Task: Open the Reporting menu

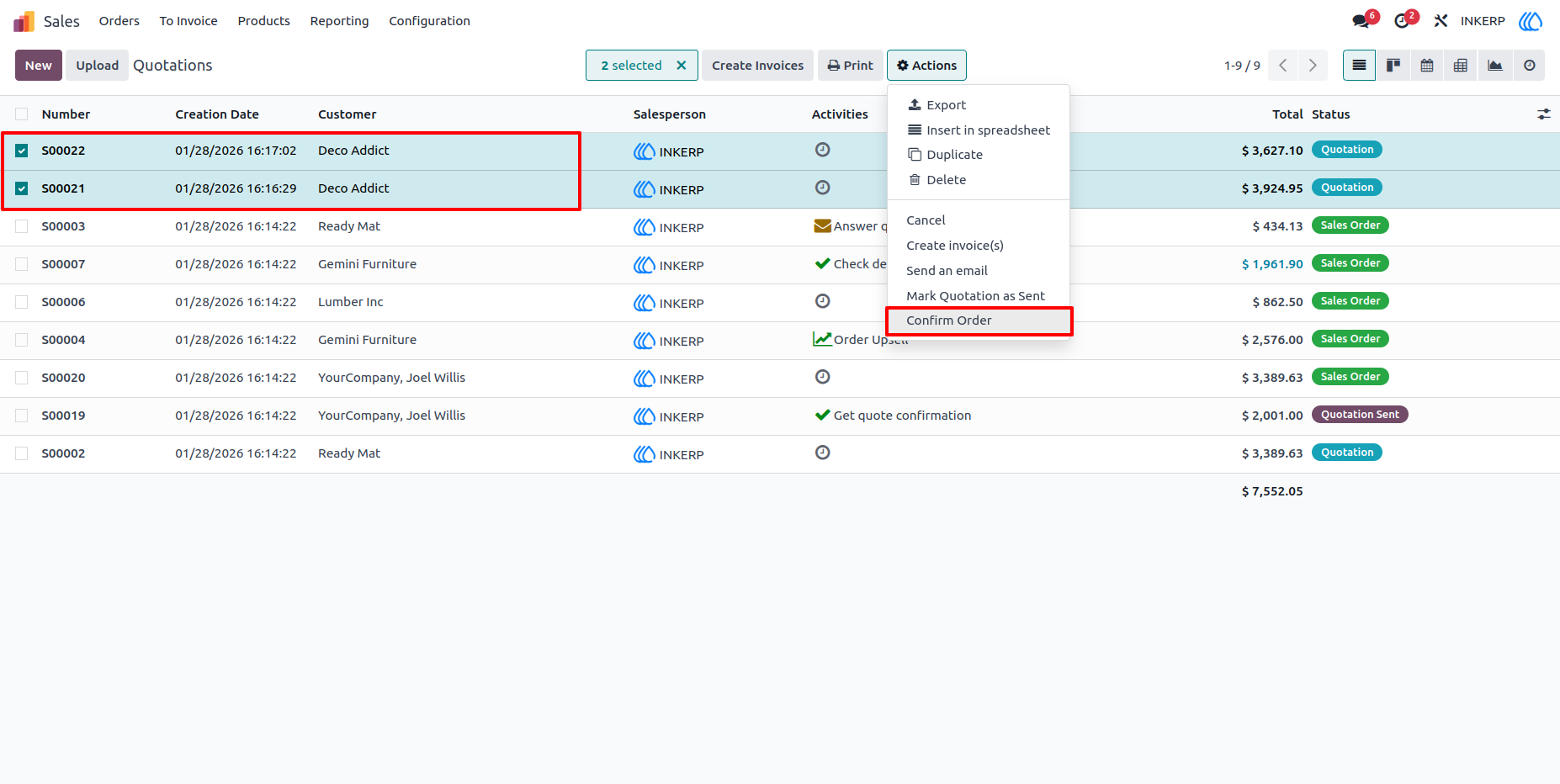Action: click(339, 21)
